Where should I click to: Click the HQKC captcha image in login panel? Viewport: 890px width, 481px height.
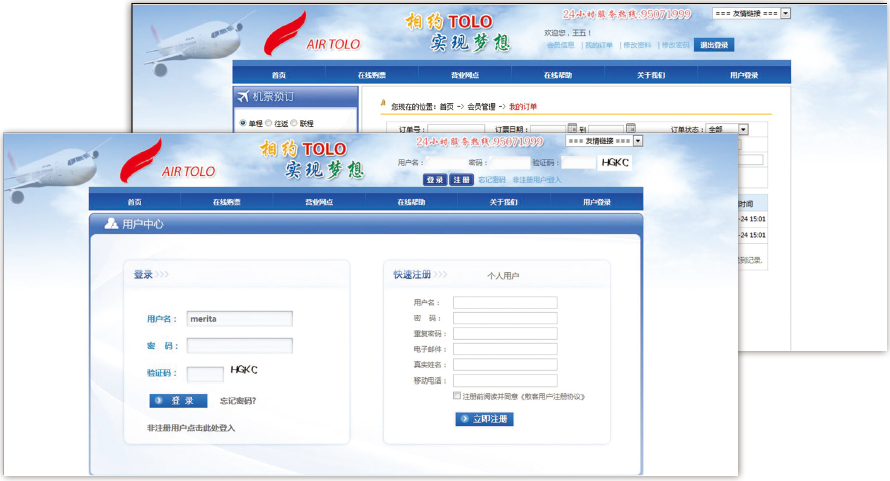[x=244, y=370]
